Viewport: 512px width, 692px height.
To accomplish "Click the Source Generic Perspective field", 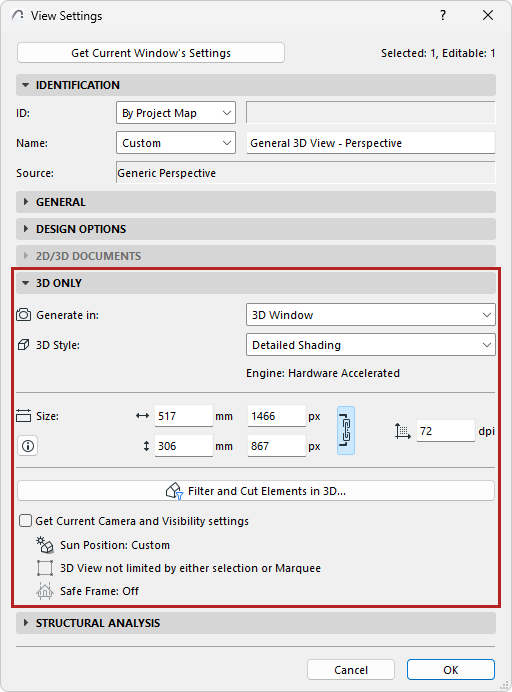I will point(305,173).
